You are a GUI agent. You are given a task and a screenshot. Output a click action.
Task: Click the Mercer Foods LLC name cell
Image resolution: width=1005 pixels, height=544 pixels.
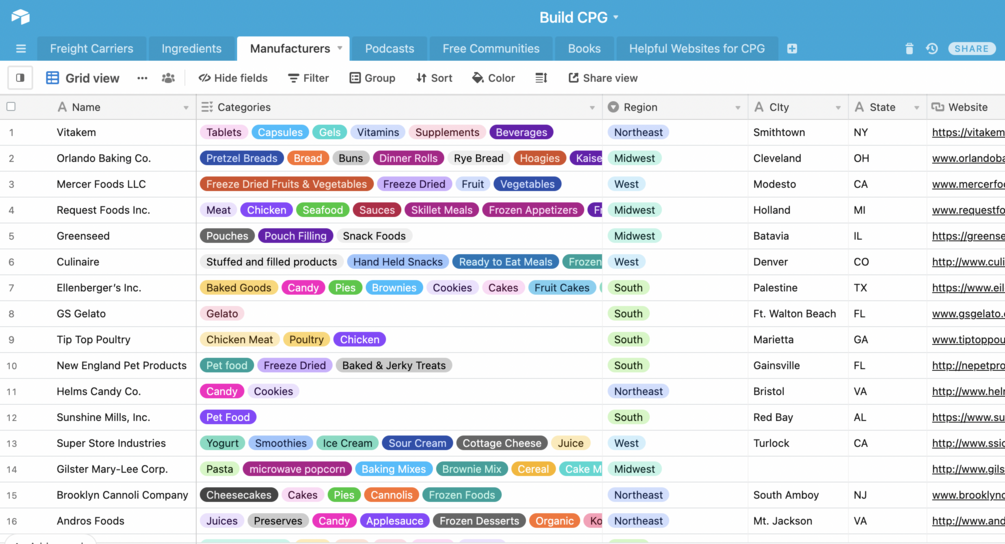pos(101,184)
